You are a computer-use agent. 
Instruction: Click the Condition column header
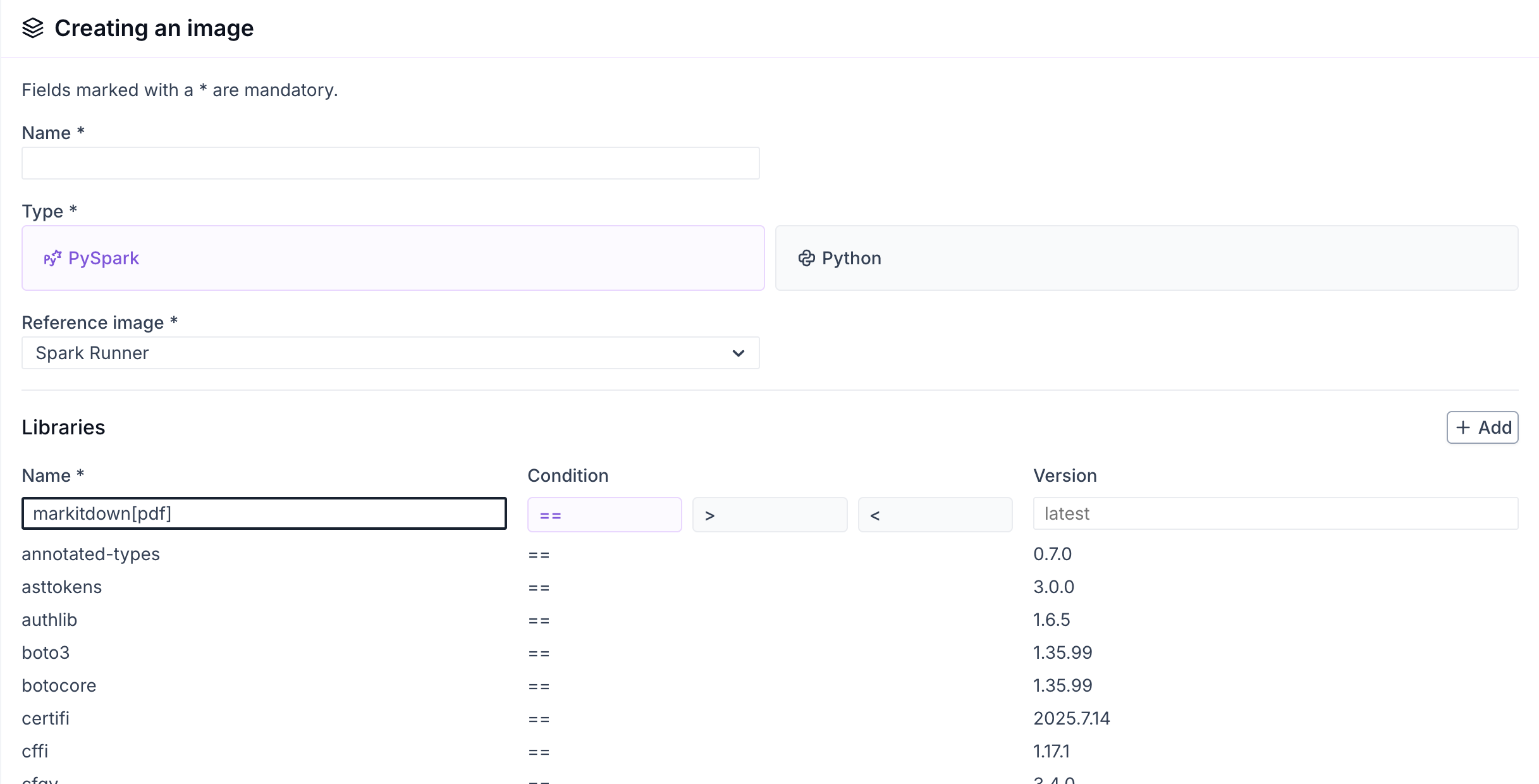point(568,475)
